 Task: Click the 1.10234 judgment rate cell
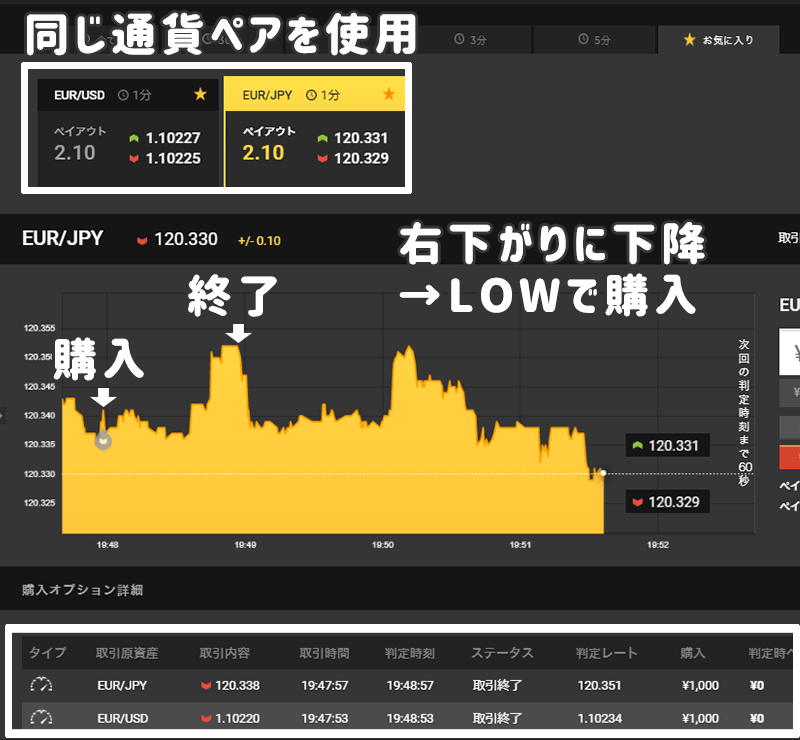[599, 719]
